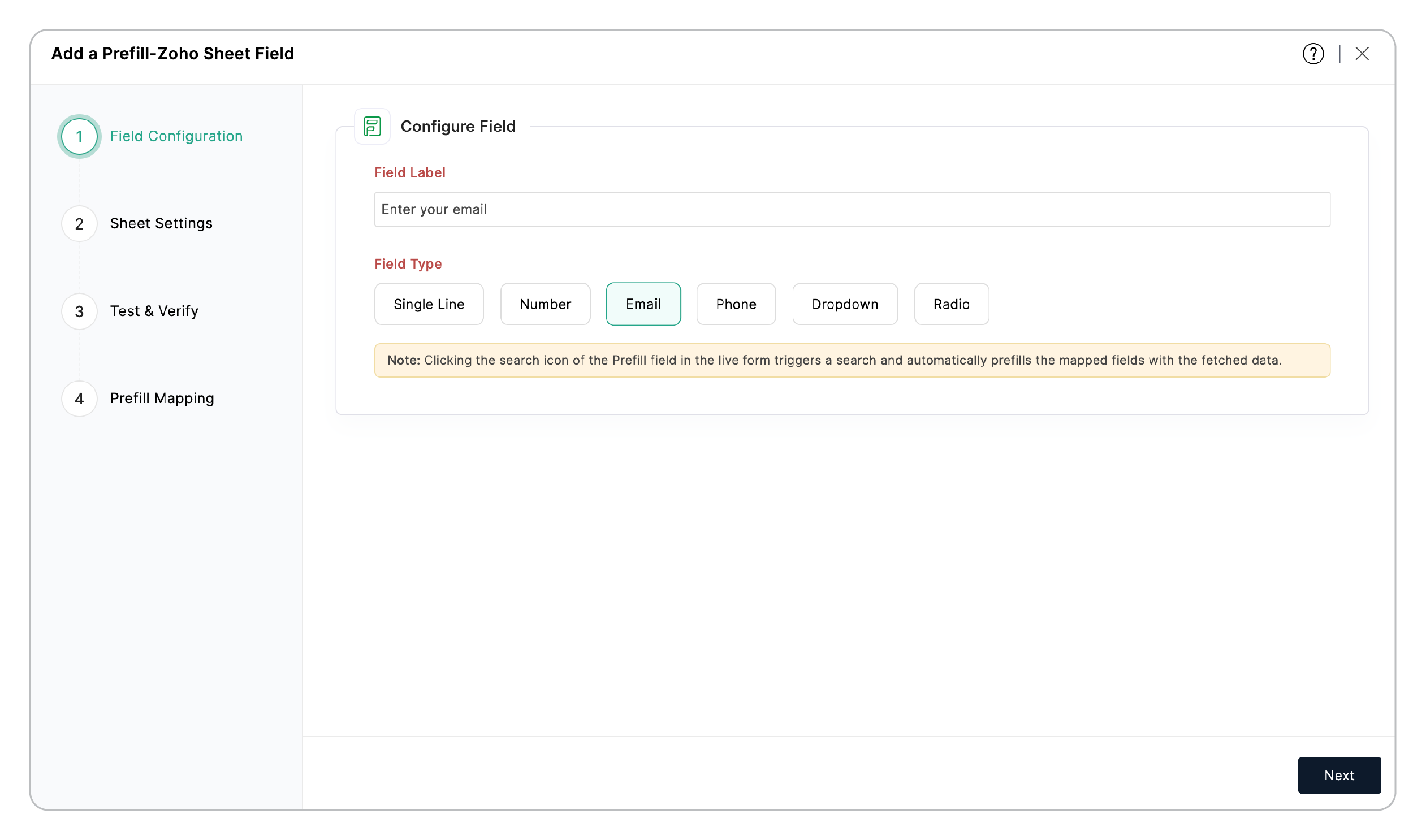Click the Configure Field section title

pos(458,126)
